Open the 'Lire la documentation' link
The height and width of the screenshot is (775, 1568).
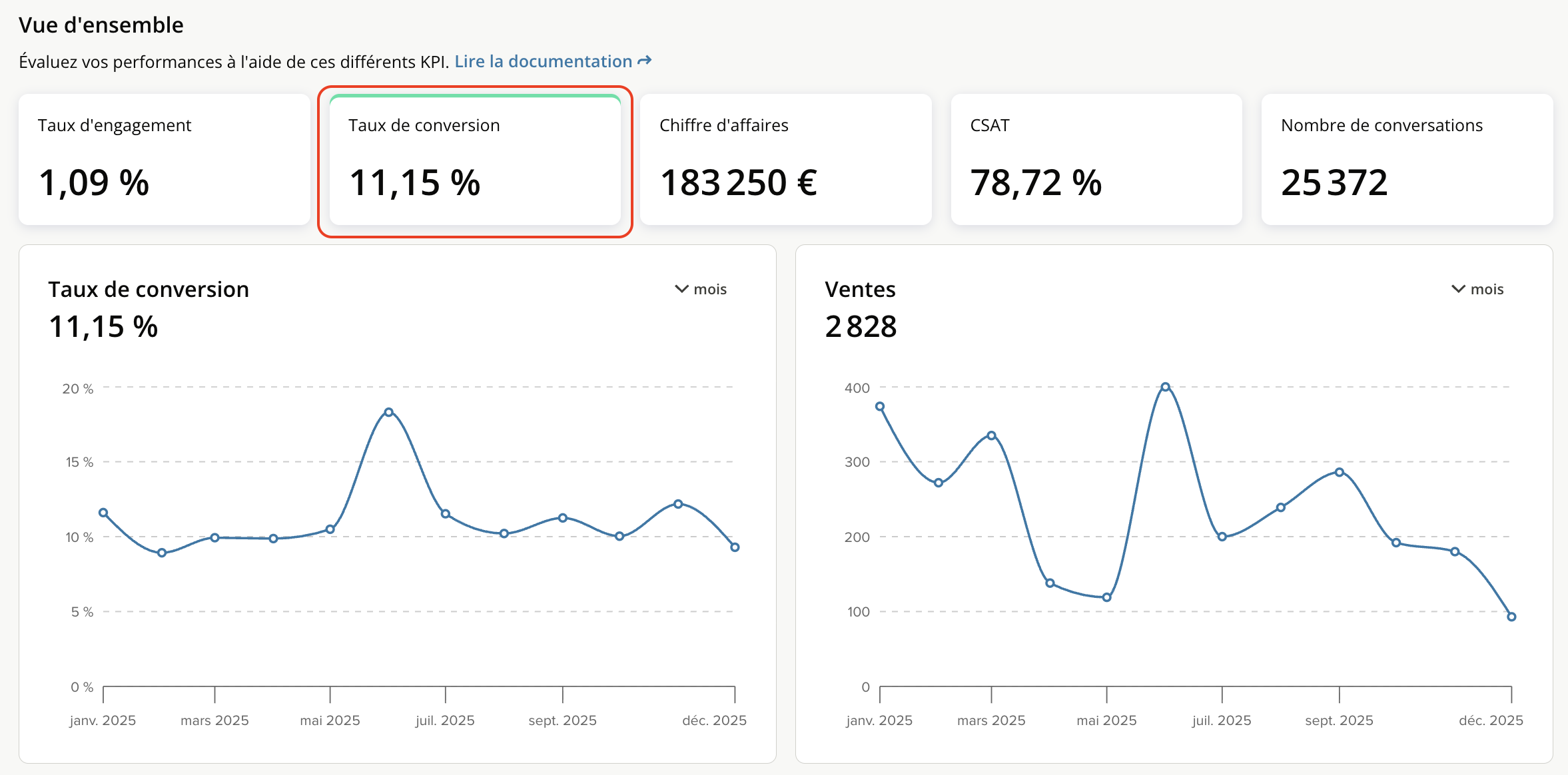click(x=543, y=62)
